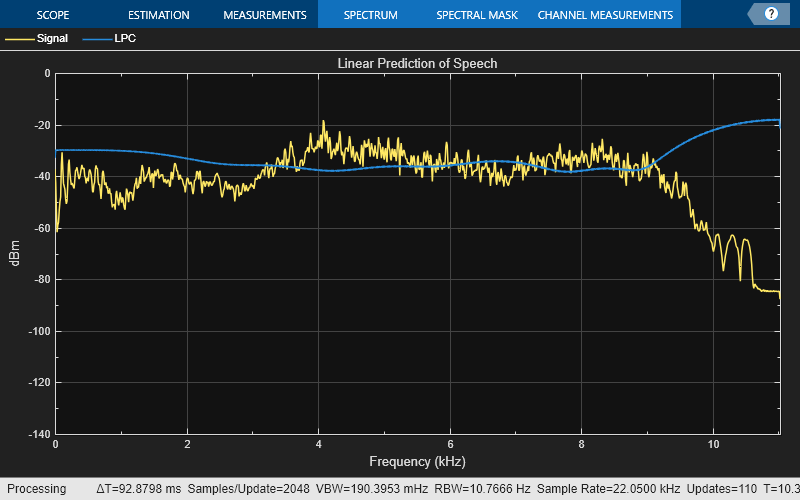
Task: Open the Measurements tab
Action: (265, 15)
